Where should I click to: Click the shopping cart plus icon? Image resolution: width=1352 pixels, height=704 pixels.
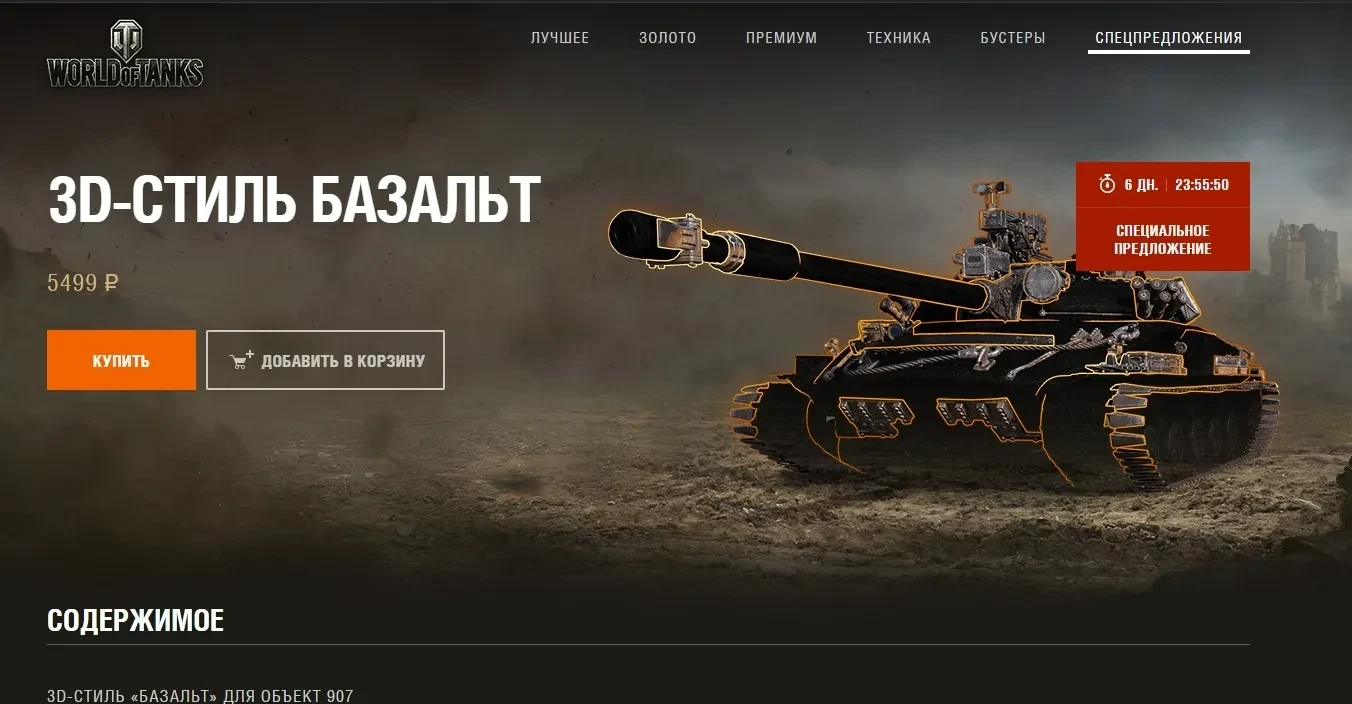[242, 360]
